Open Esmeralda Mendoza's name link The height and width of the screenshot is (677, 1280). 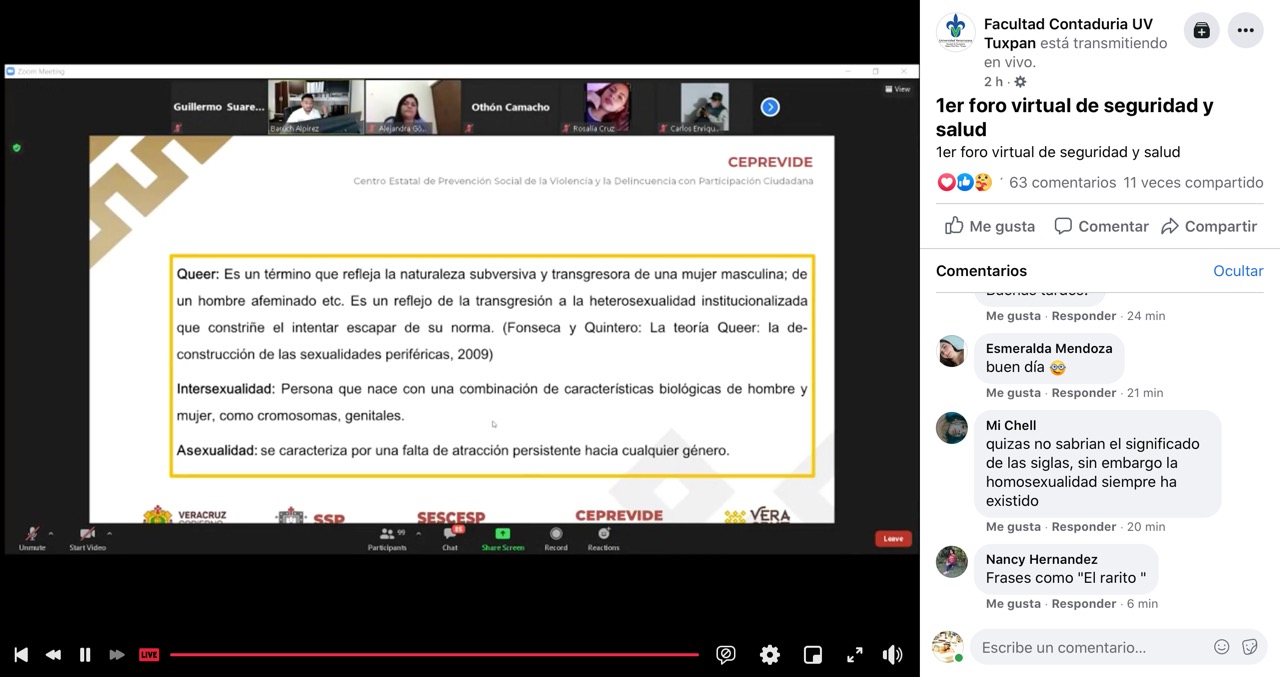tap(1049, 348)
